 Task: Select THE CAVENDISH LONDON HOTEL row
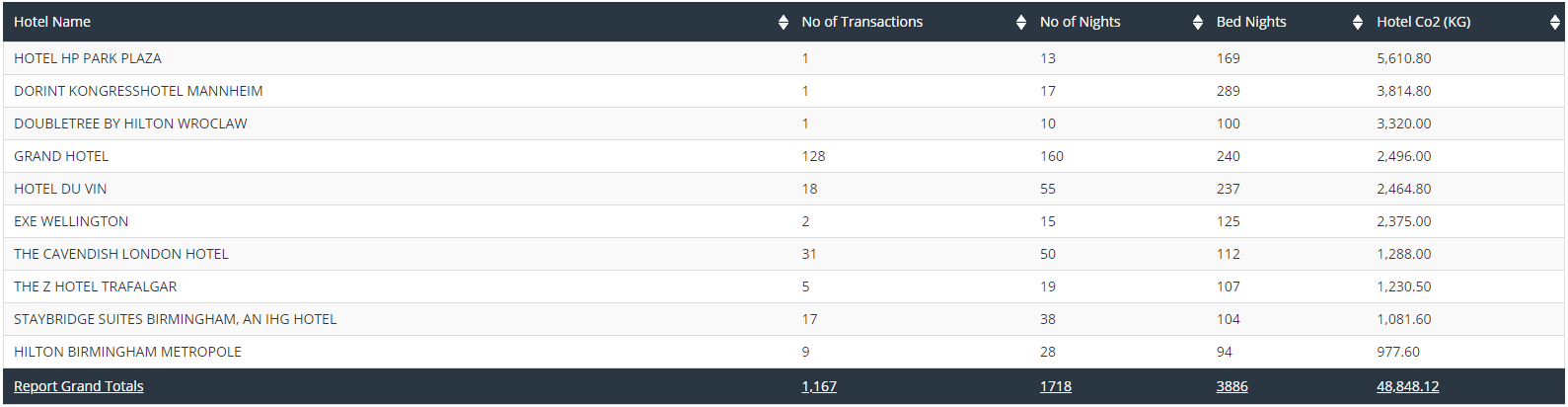(784, 254)
